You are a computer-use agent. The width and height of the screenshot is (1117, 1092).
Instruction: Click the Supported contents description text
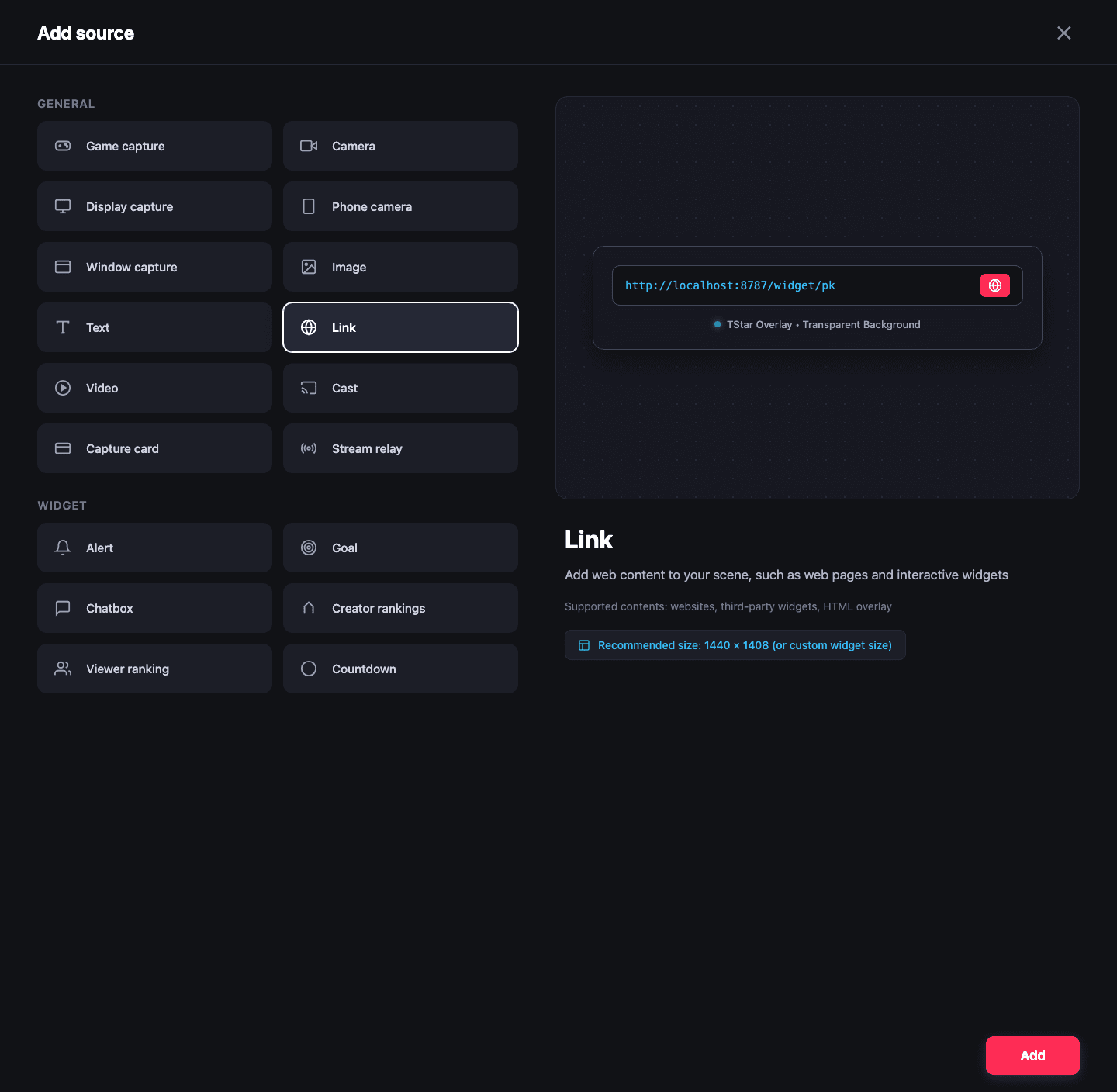(x=728, y=606)
